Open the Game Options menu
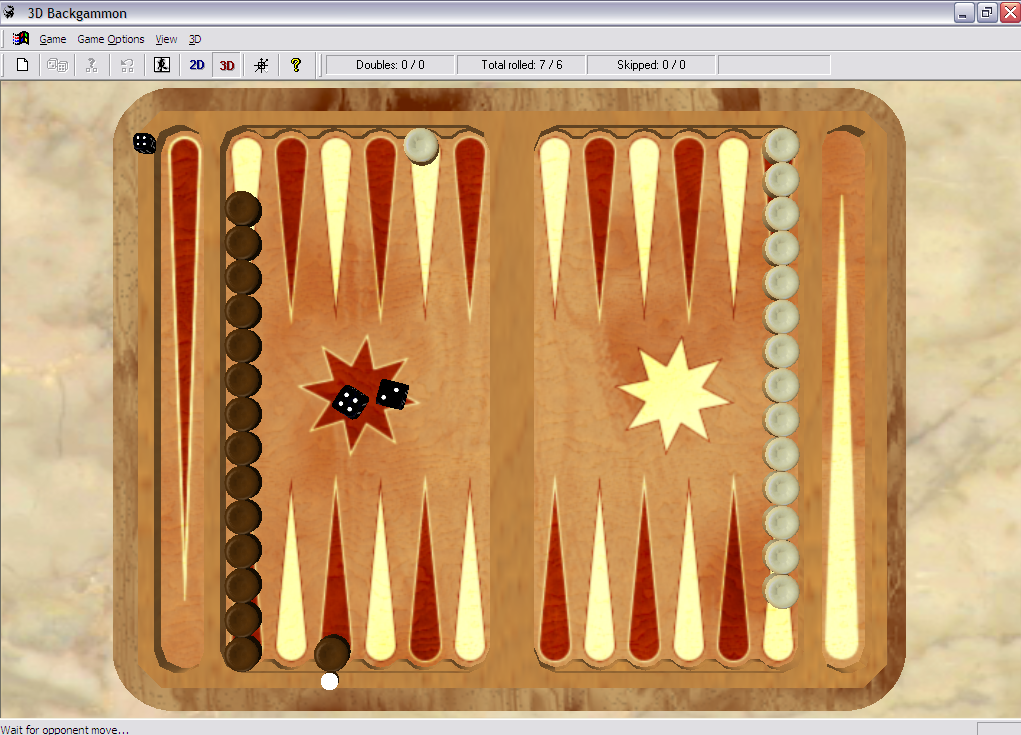The image size is (1021, 735). [x=110, y=39]
